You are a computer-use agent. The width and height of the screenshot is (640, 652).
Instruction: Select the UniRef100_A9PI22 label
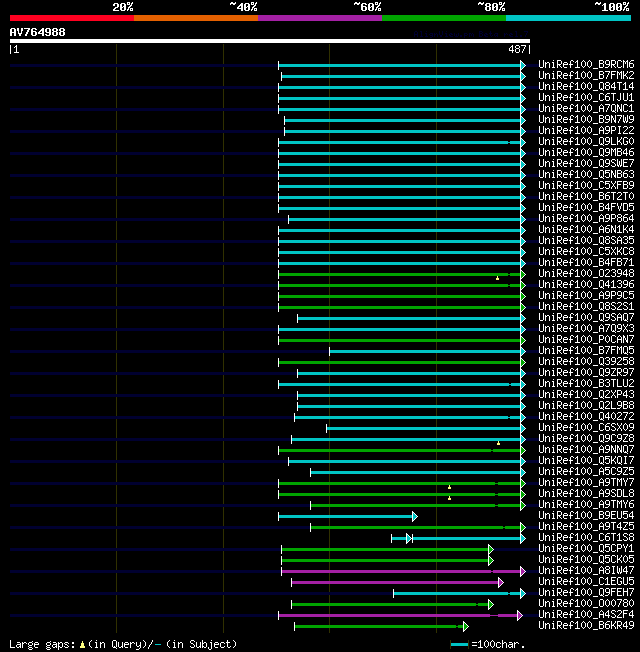click(x=586, y=131)
